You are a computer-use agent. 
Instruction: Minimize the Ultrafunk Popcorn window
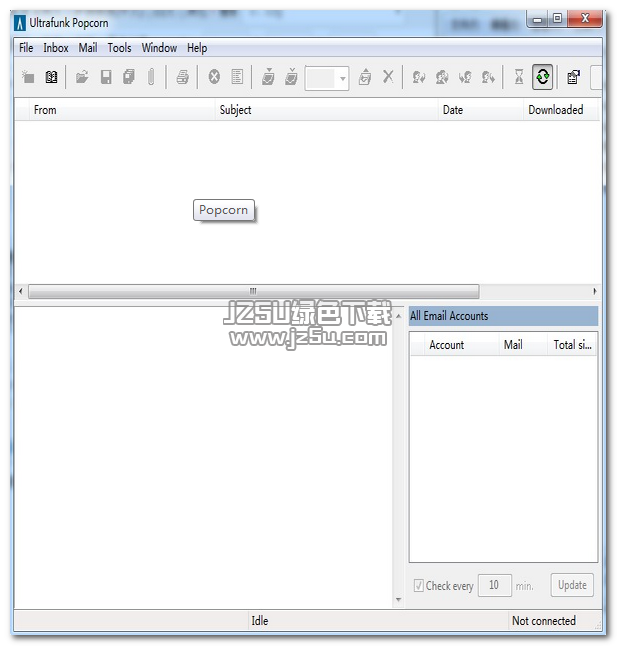(x=537, y=19)
